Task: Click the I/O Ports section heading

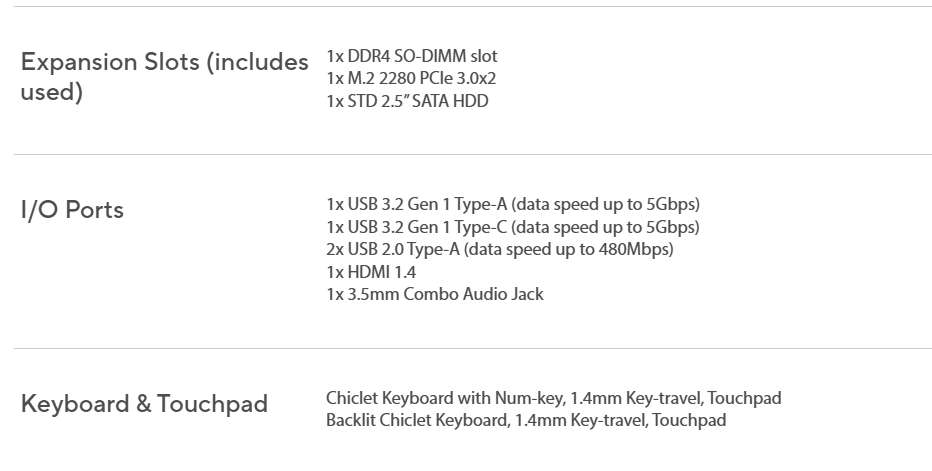Action: tap(72, 210)
